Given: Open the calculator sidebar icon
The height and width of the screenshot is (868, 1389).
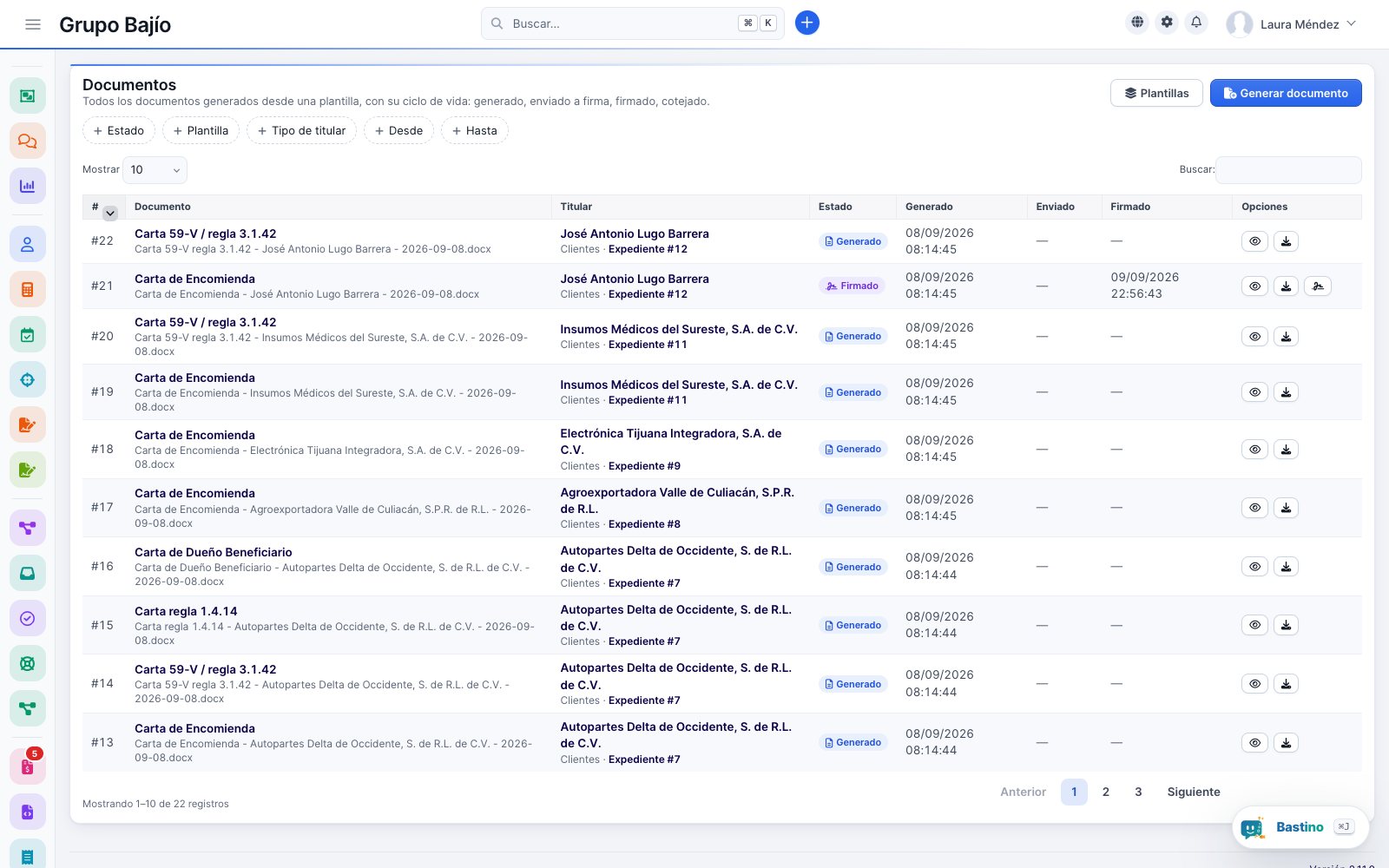Looking at the screenshot, I should pos(28,289).
